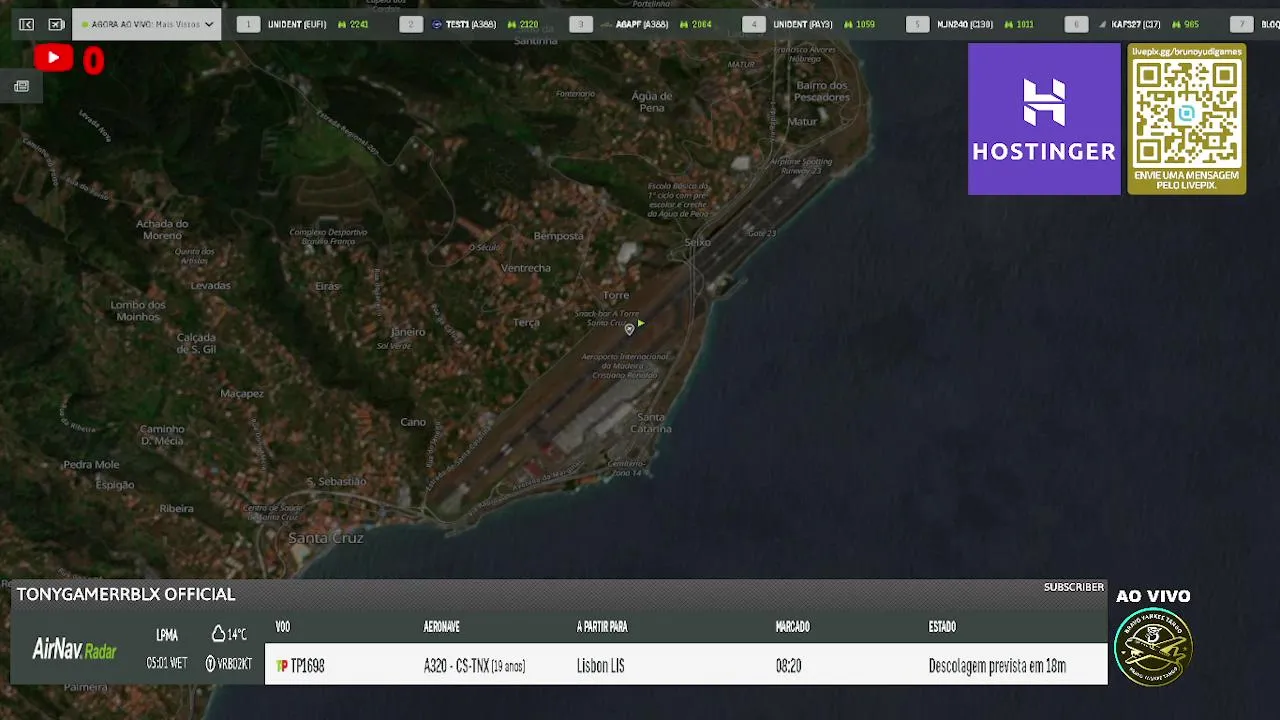The height and width of the screenshot is (720, 1280).
Task: Click the Santa Cruz town label
Action: coord(326,538)
